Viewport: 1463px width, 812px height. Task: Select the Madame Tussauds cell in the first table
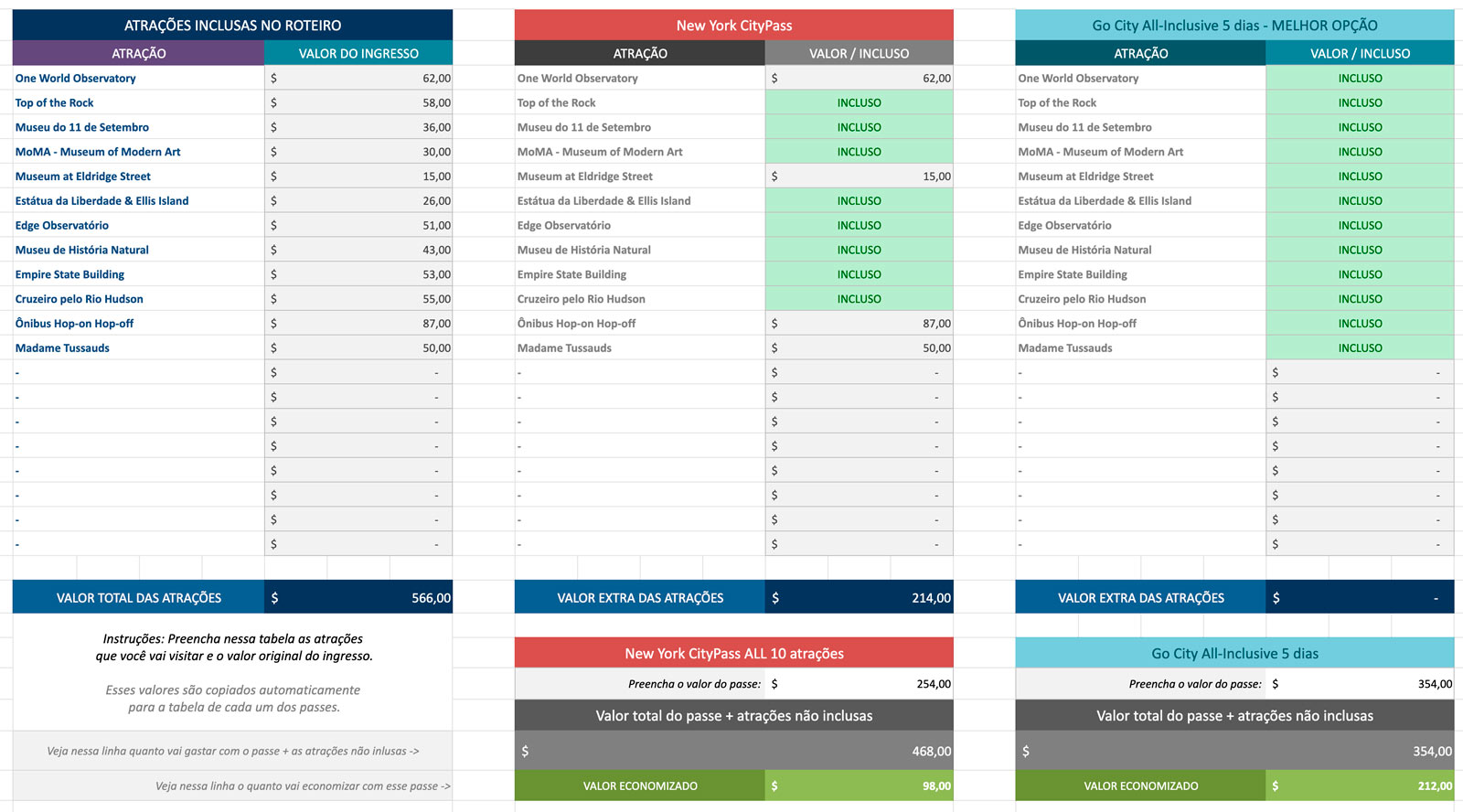[x=62, y=348]
